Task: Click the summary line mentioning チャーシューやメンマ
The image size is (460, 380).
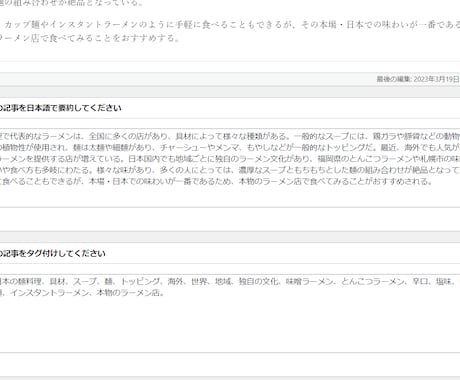Action: [x=230, y=147]
